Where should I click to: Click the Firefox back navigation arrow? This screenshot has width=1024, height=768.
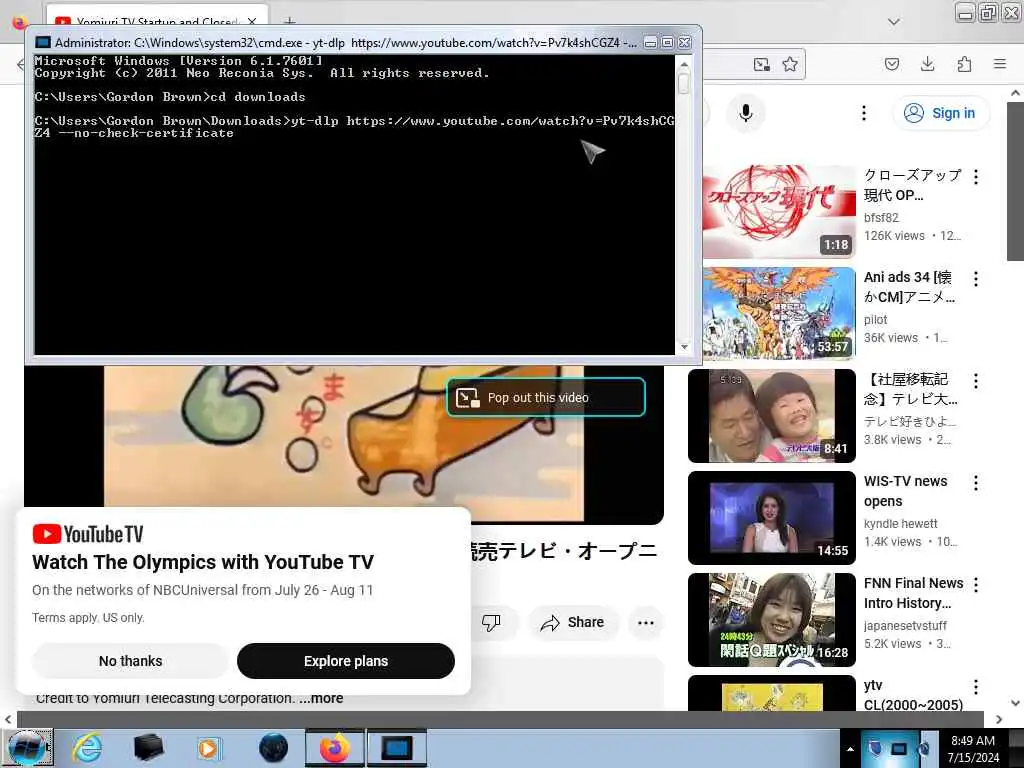[x=20, y=64]
